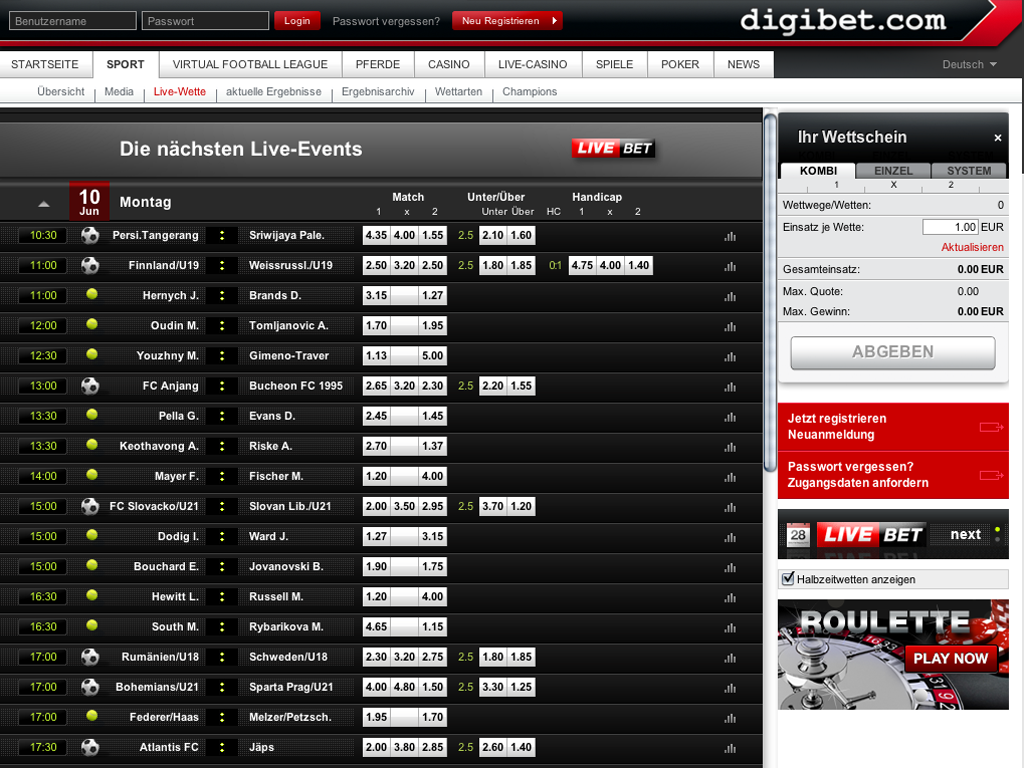Select odds 4.35 for Persi.Tangerang win

[x=376, y=235]
